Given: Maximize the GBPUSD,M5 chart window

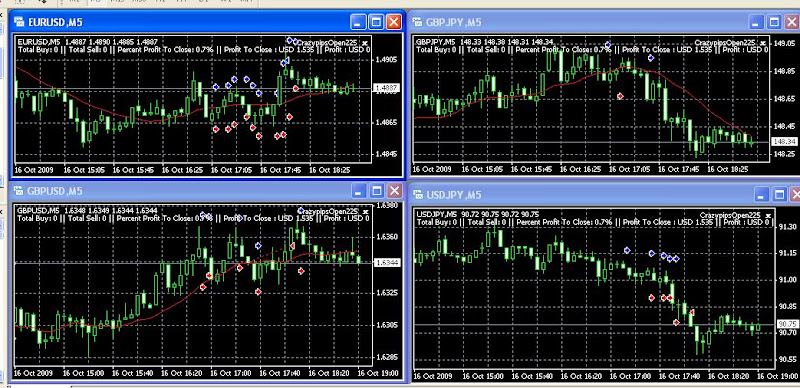Looking at the screenshot, I should tap(377, 191).
